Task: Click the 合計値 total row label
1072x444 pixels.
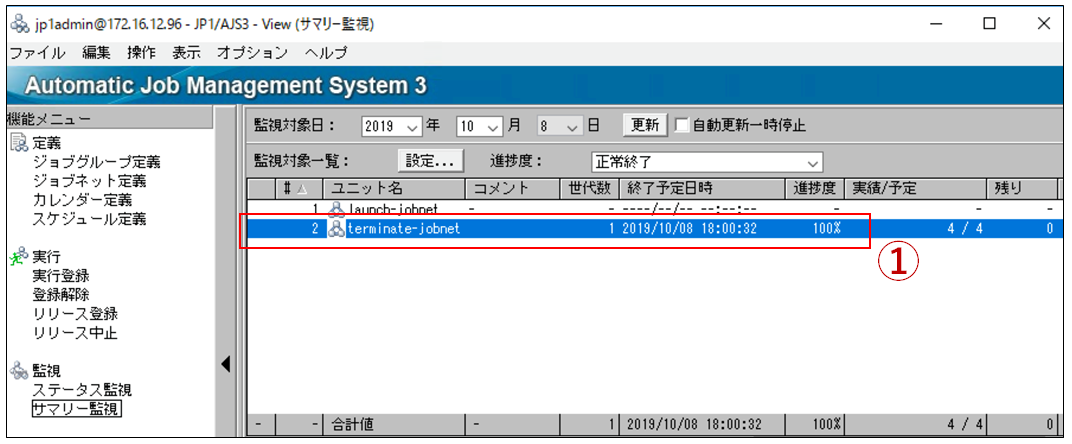Action: coord(352,424)
